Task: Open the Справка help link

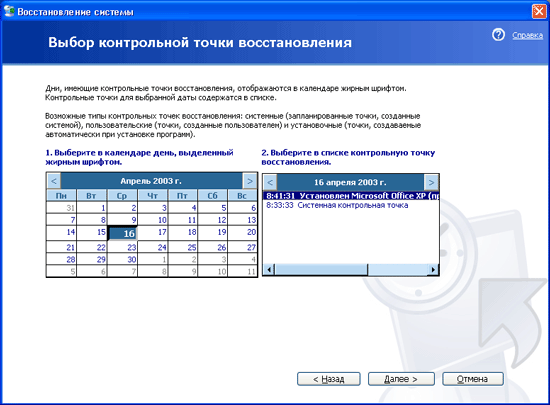Action: [528, 35]
